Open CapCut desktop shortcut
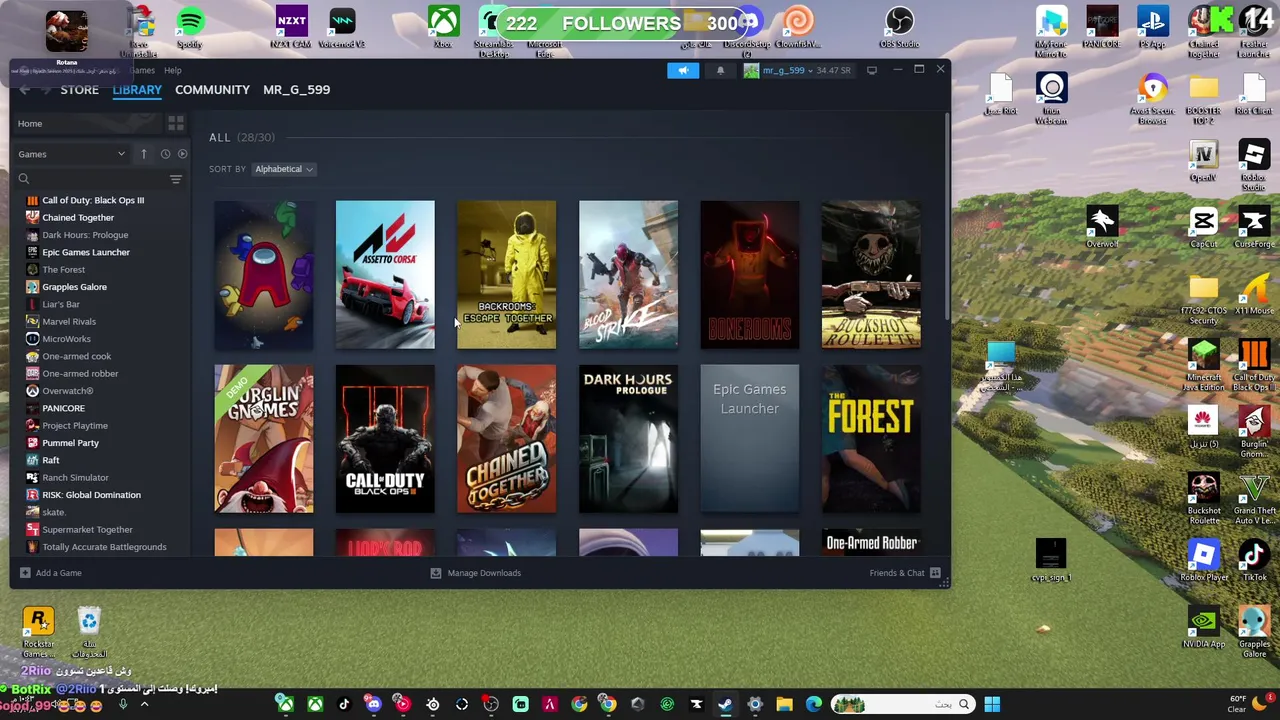 (x=1204, y=227)
